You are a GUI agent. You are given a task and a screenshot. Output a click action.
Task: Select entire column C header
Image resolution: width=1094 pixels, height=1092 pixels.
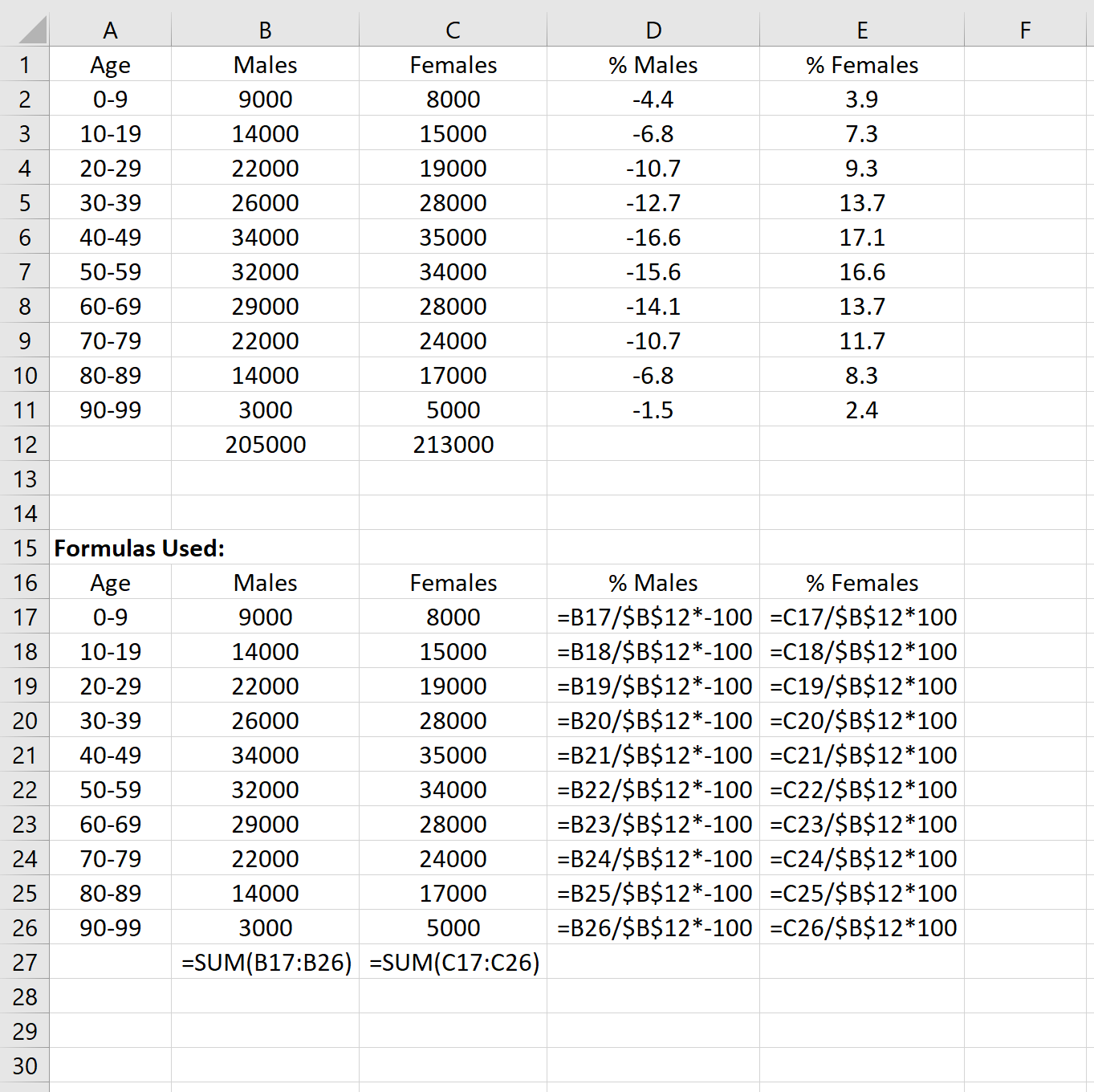point(453,30)
